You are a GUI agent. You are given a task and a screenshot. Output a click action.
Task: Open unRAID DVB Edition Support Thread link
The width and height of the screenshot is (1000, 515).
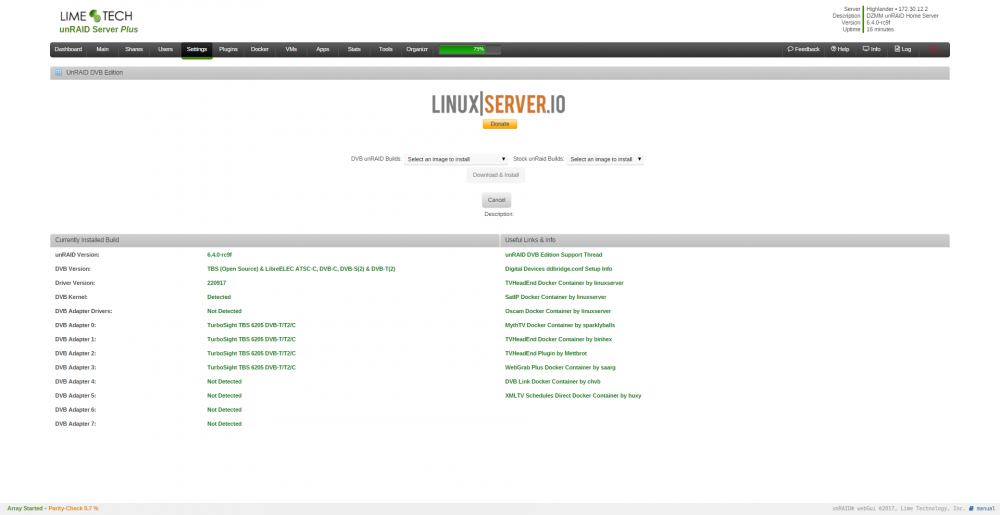(554, 255)
